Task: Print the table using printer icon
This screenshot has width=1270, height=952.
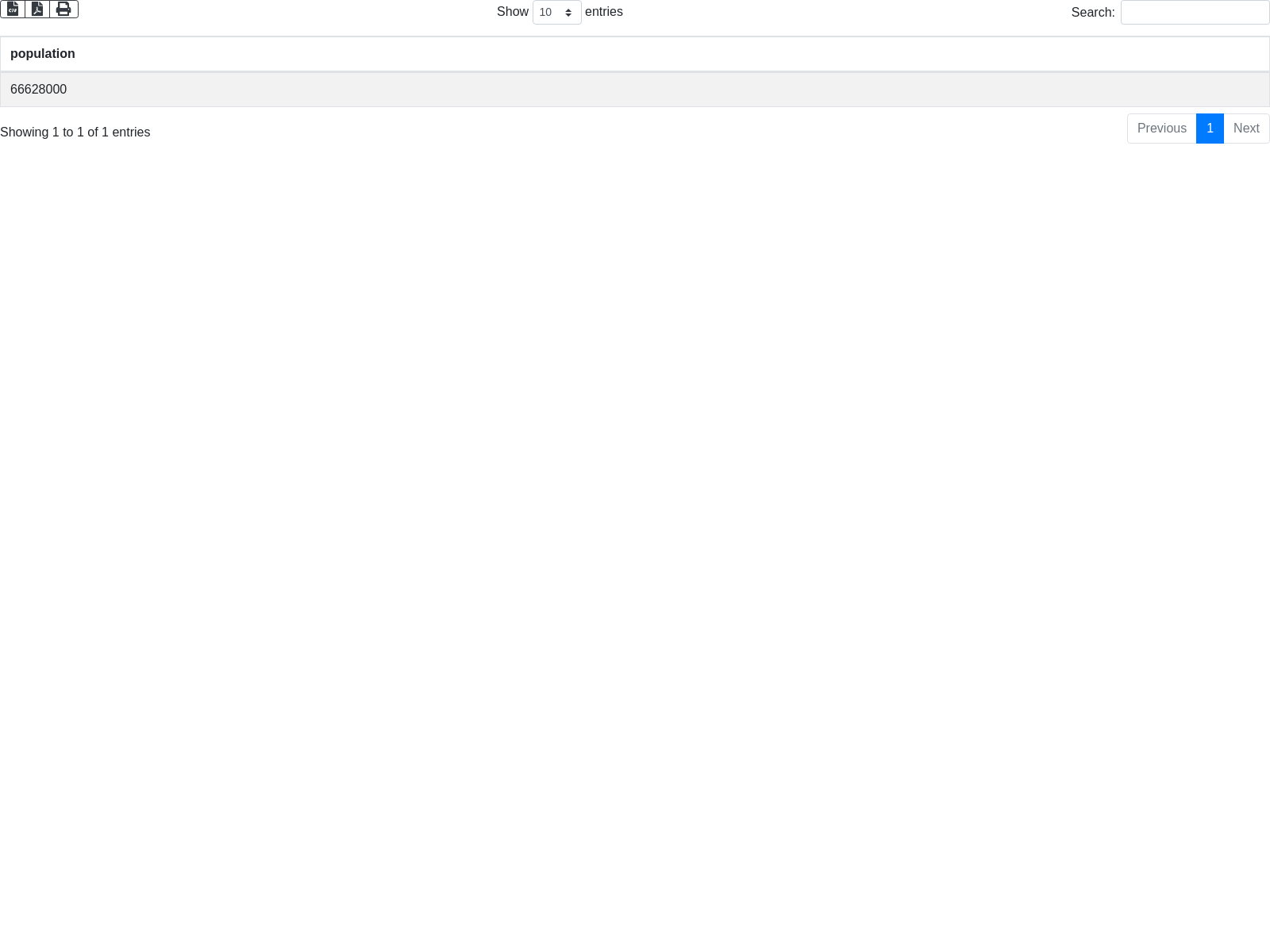Action: (x=63, y=9)
